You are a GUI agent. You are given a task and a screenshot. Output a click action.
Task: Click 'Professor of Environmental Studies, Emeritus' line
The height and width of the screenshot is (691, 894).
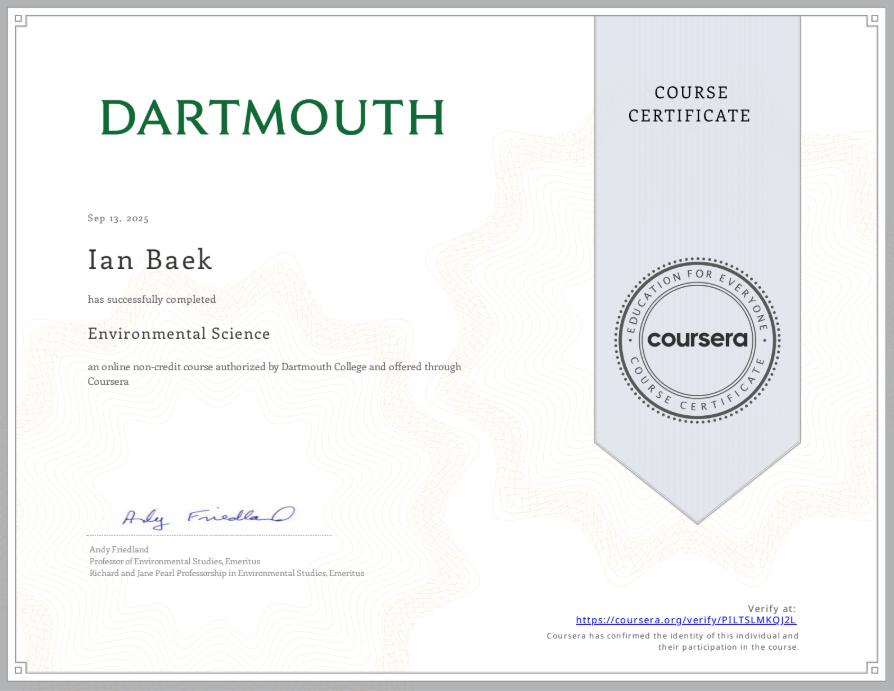click(174, 562)
